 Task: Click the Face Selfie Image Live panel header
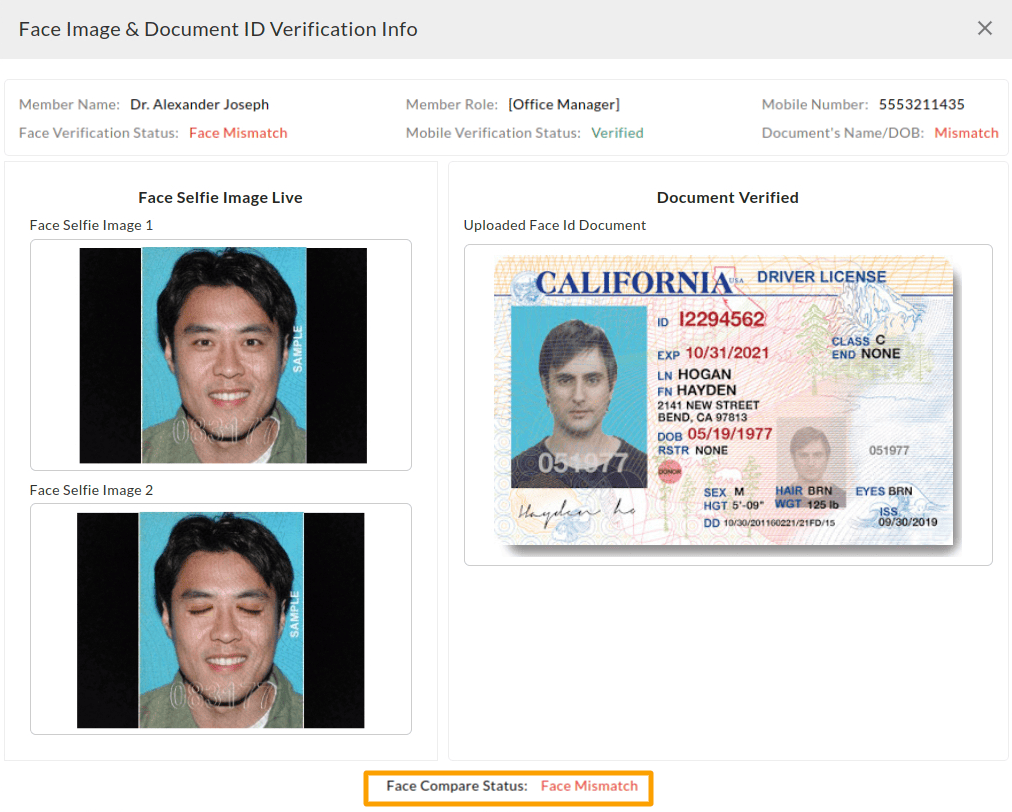coord(220,197)
